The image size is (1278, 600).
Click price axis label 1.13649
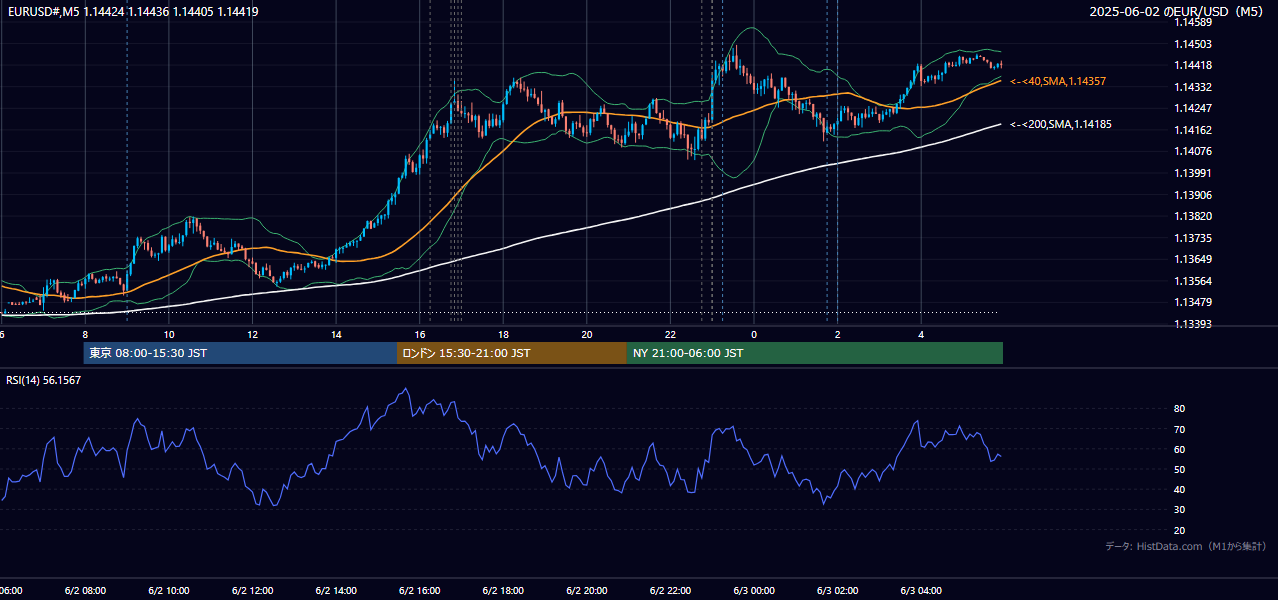click(1192, 259)
